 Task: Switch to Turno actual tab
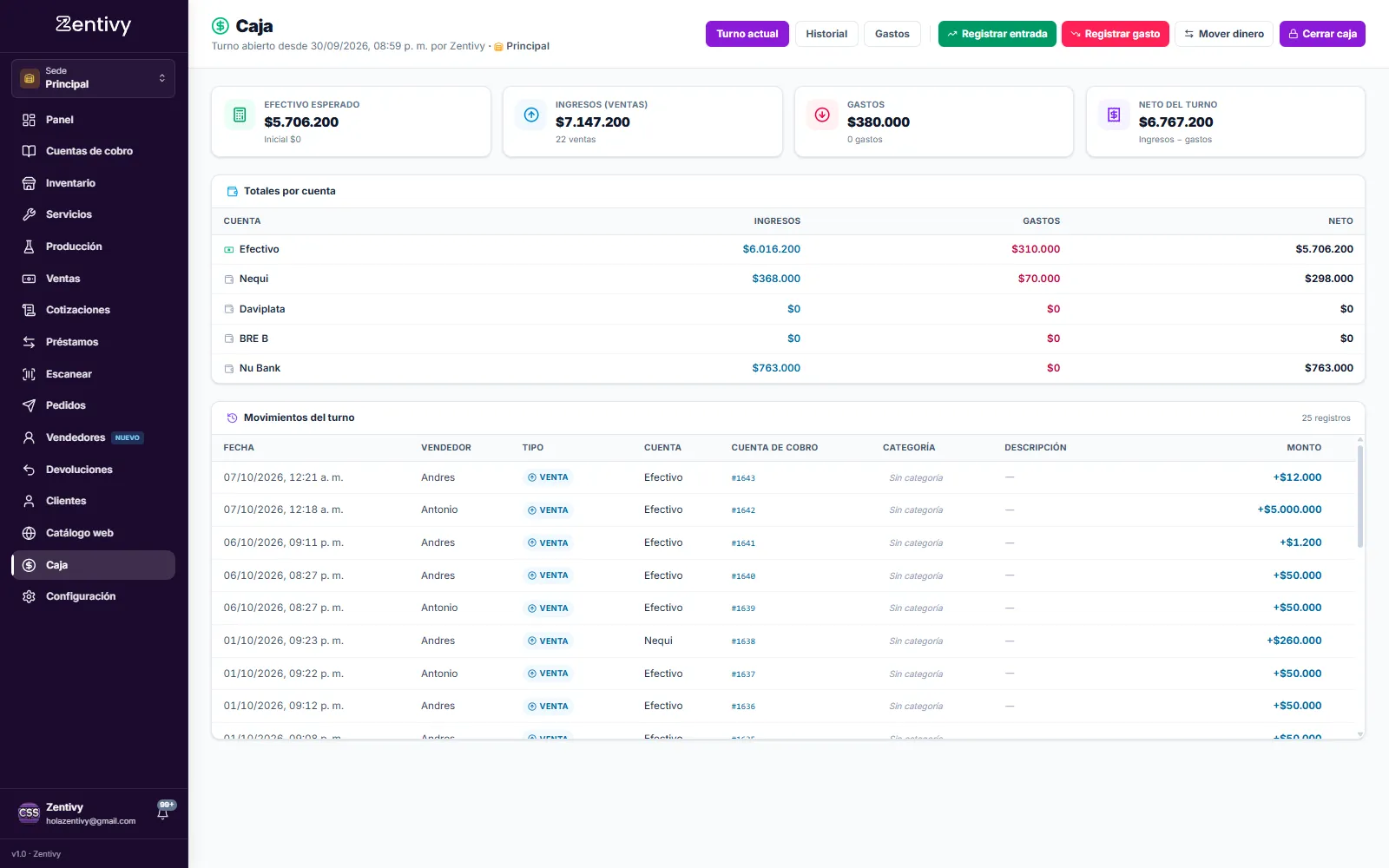pyautogui.click(x=747, y=34)
